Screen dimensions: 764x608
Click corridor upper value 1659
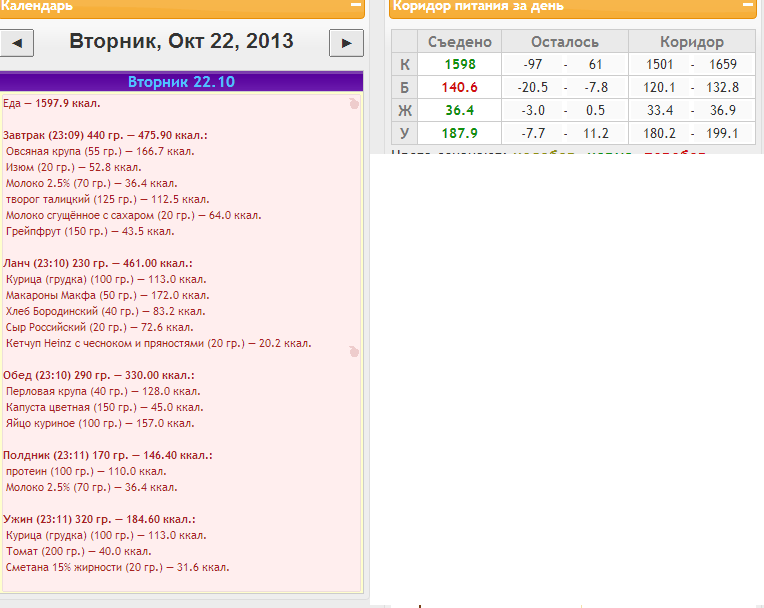723,64
